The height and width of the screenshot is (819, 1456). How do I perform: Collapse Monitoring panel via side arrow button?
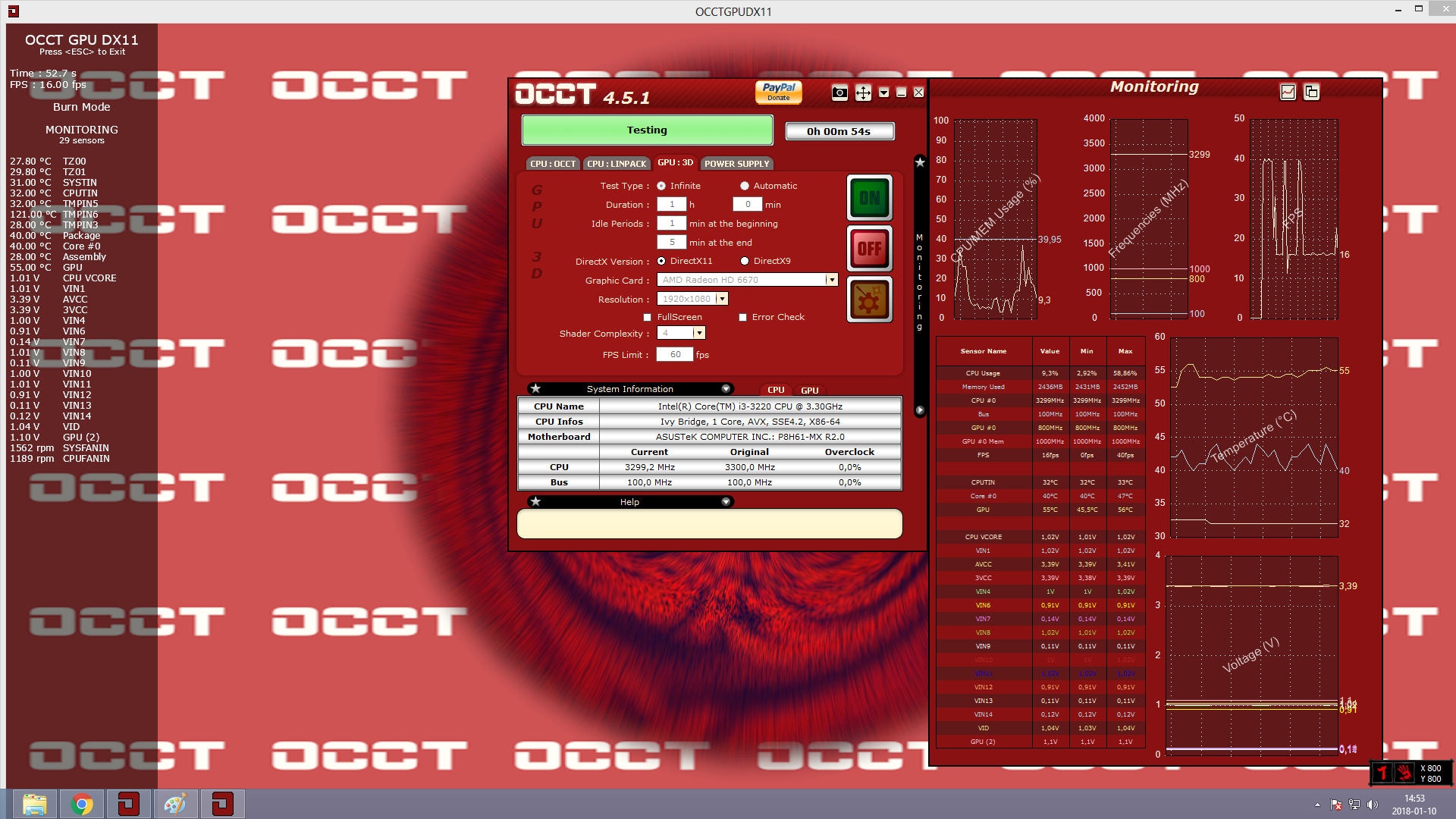point(920,410)
